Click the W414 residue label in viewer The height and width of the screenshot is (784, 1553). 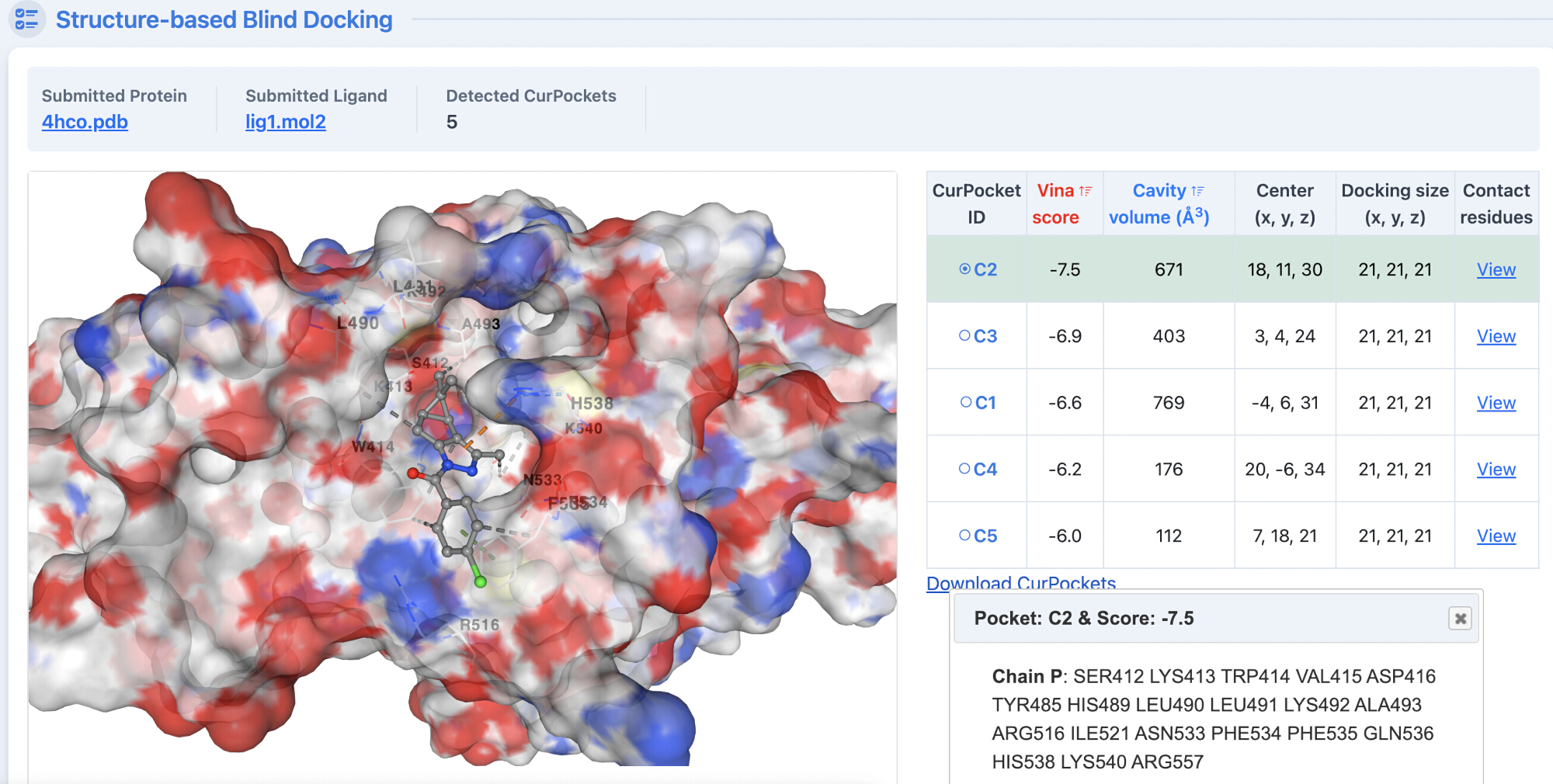tap(373, 446)
